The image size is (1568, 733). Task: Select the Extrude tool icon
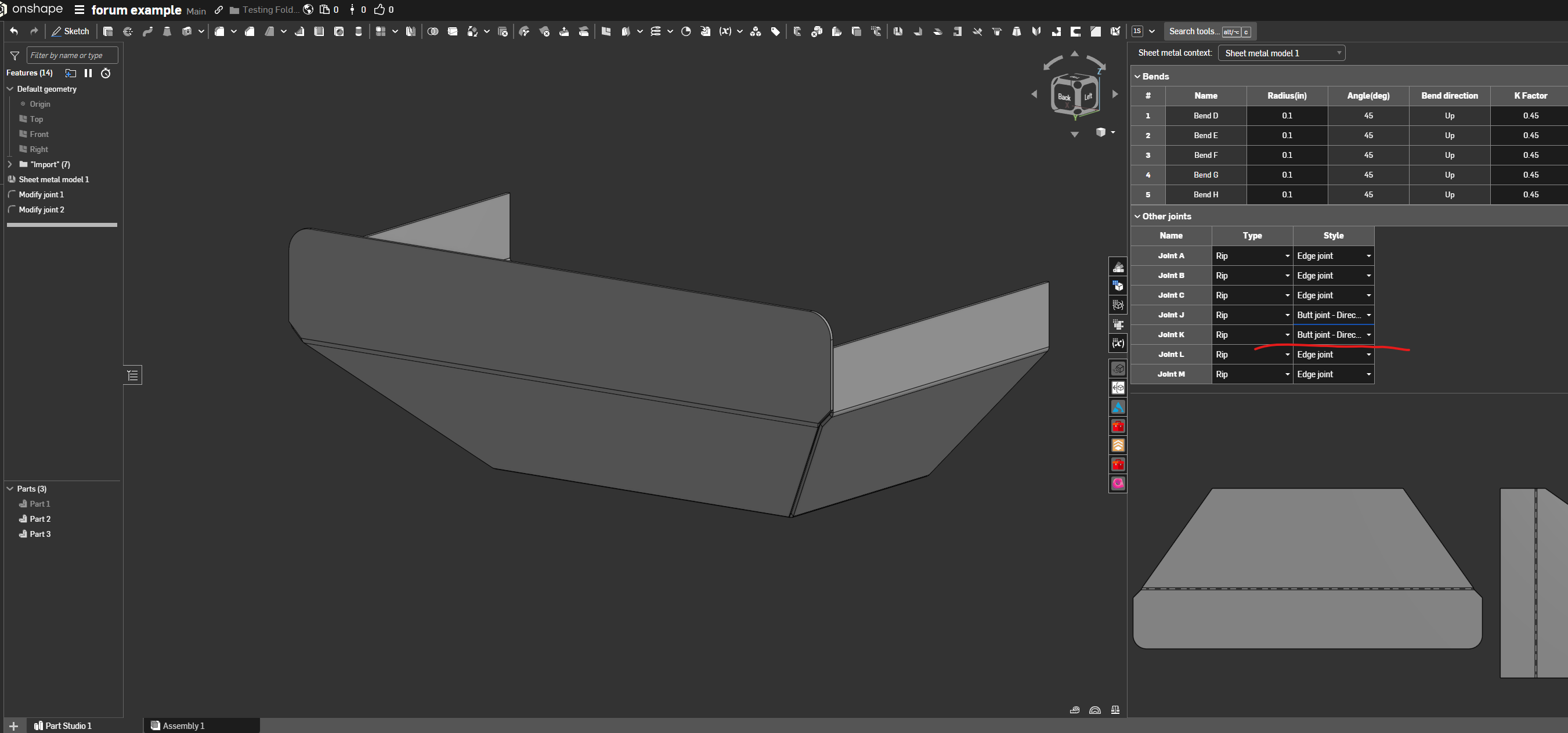(x=108, y=31)
